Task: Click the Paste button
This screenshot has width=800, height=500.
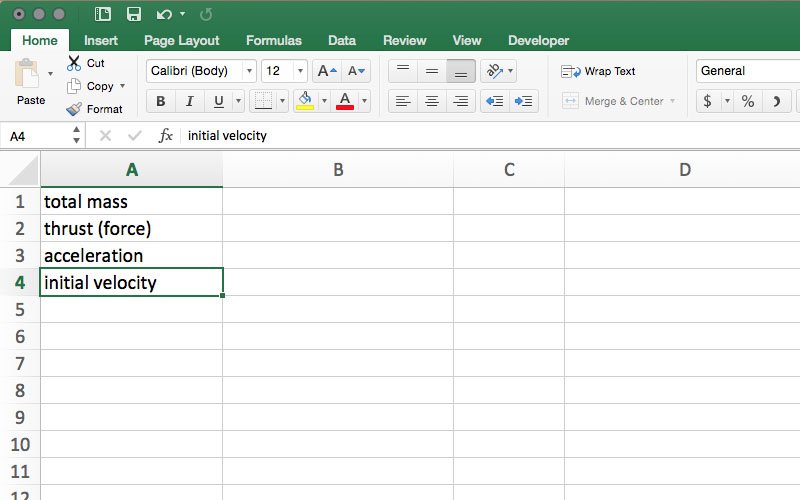Action: coord(30,82)
